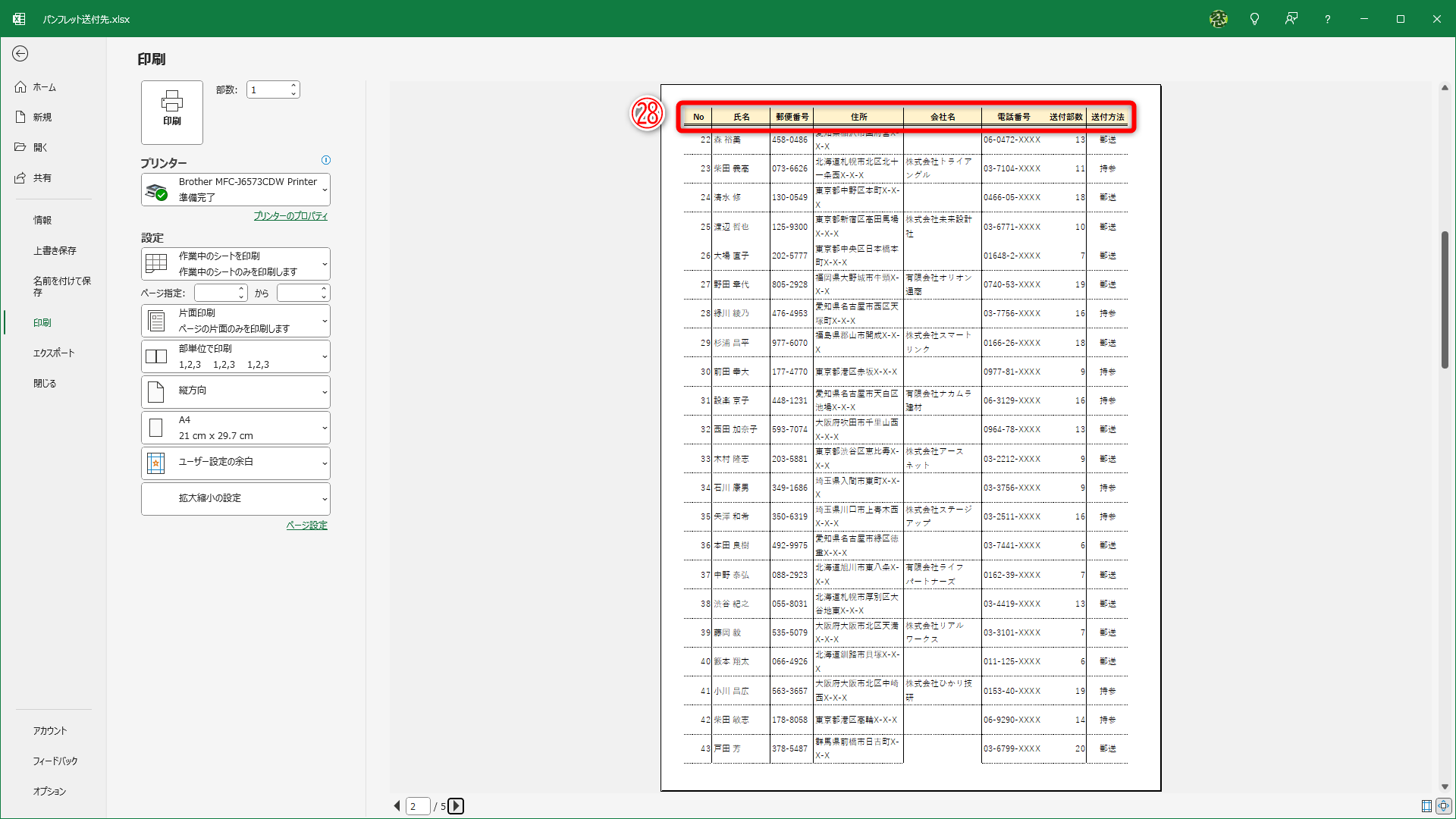Click the current page number field

coord(418,806)
